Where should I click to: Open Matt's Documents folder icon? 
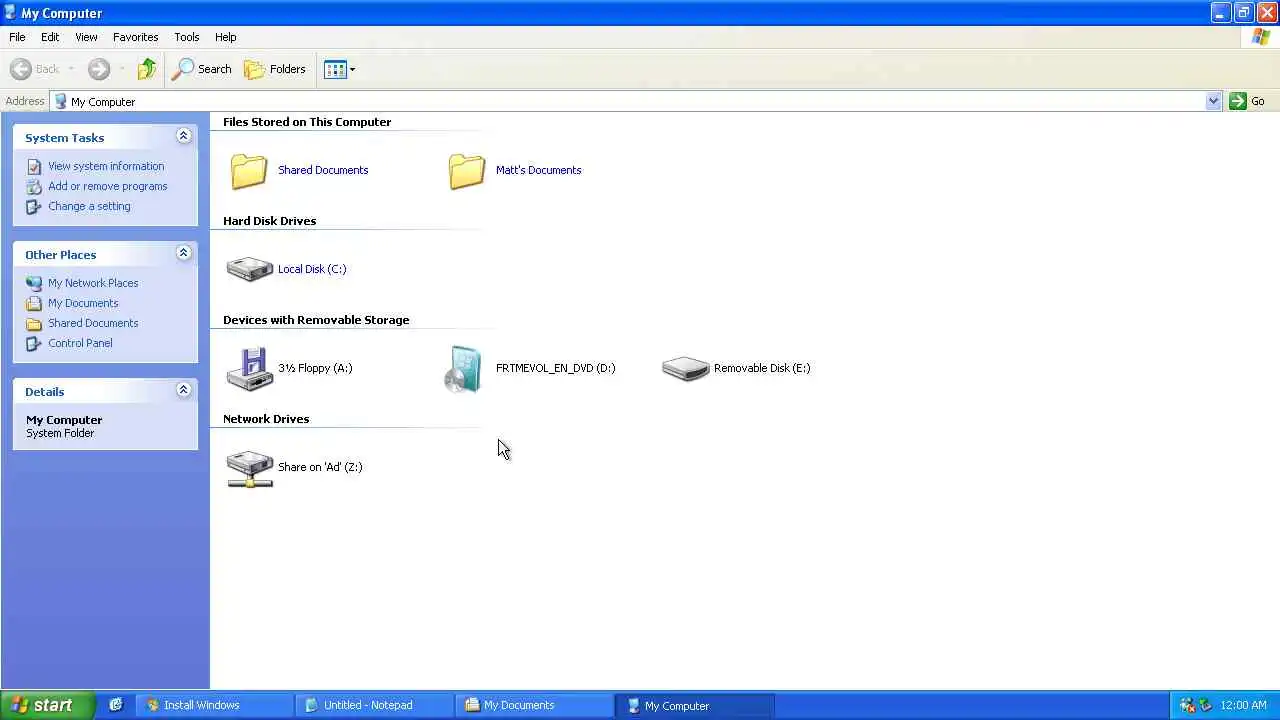tap(467, 170)
